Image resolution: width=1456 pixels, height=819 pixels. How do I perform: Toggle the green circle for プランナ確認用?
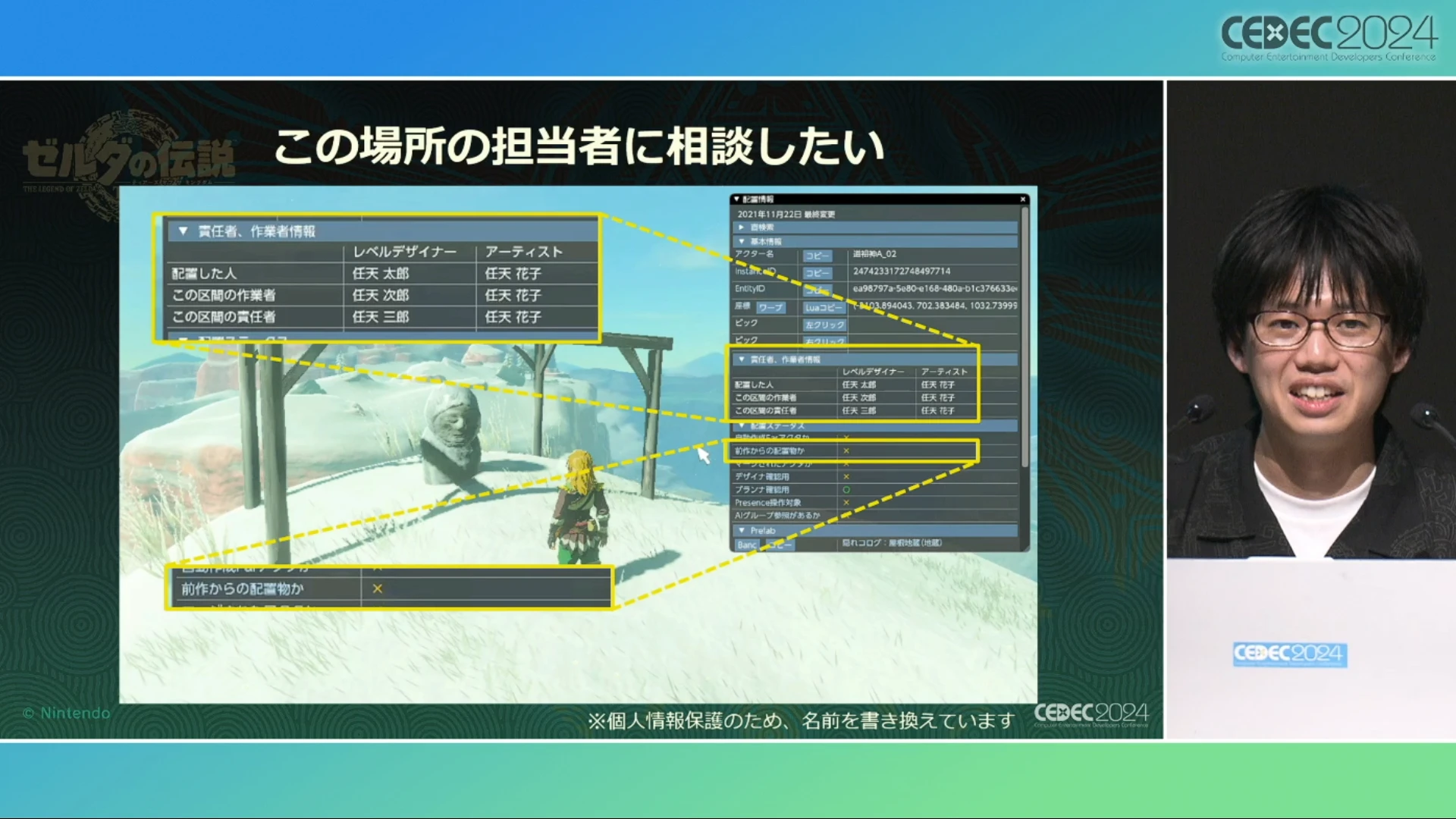click(846, 490)
